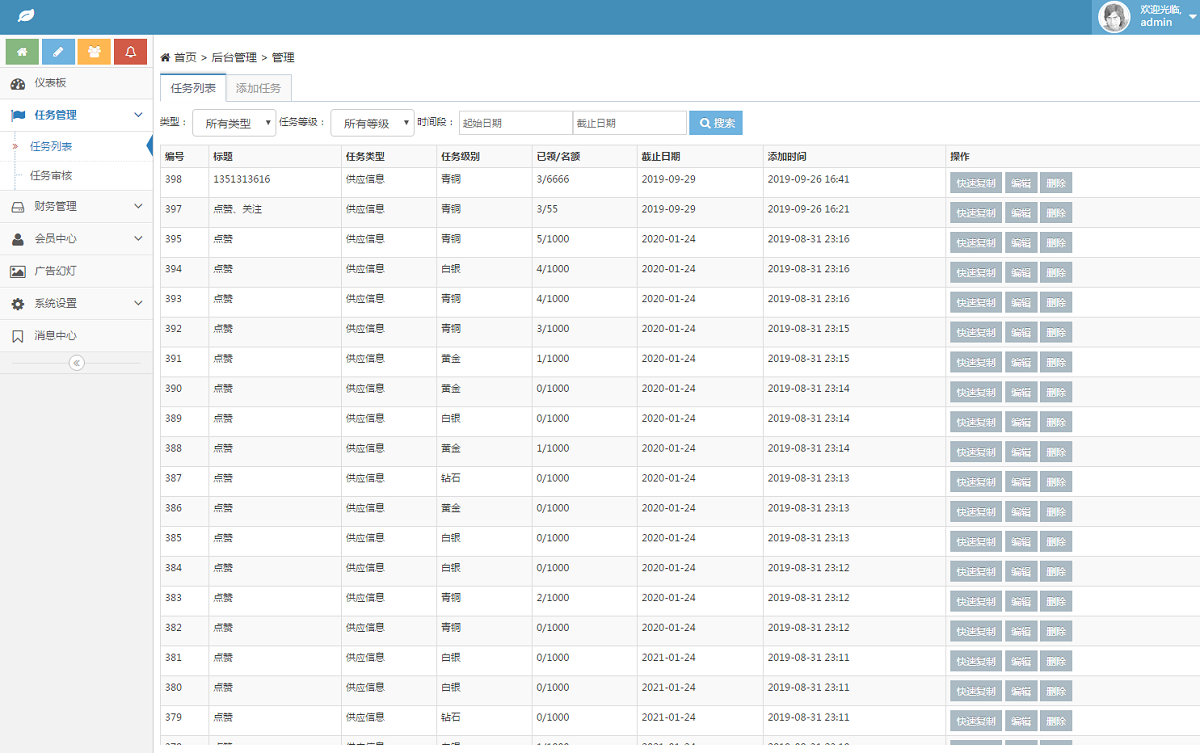Open the orange users group shortcut
1200x753 pixels.
94,52
